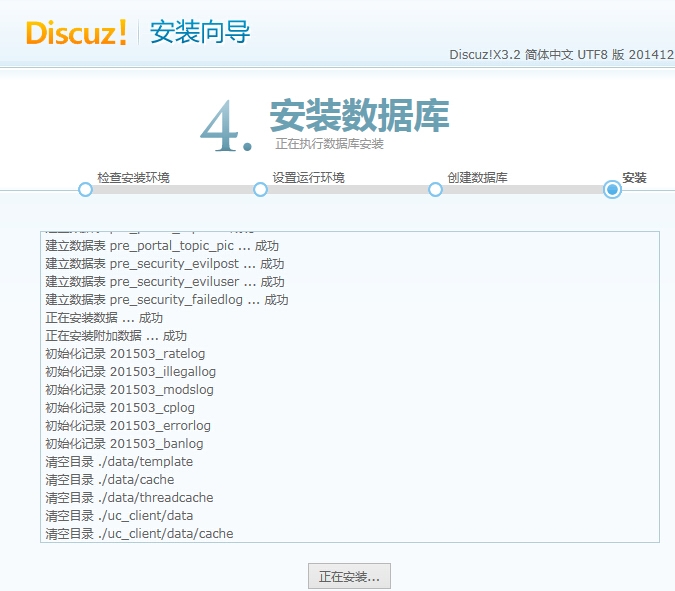Click the 安装 step label
The height and width of the screenshot is (591, 675).
click(x=634, y=177)
